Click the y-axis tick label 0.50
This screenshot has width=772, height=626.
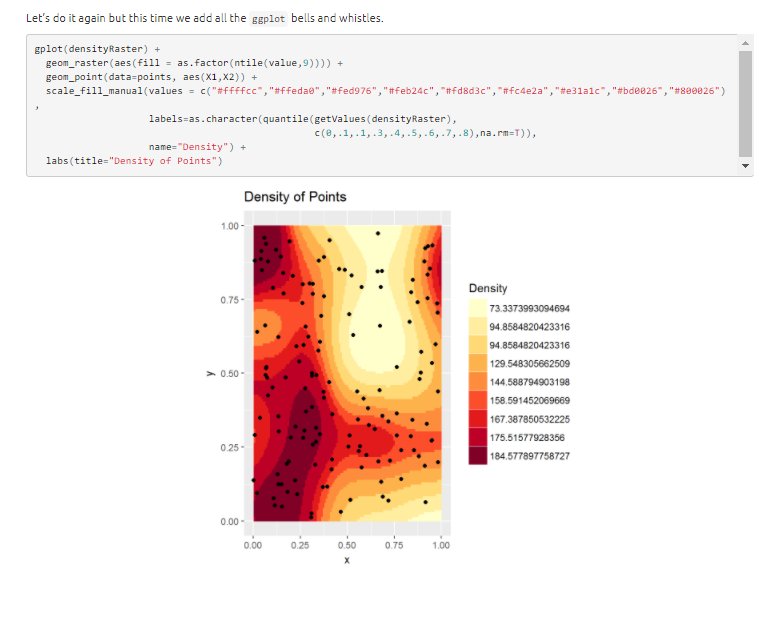[x=229, y=374]
